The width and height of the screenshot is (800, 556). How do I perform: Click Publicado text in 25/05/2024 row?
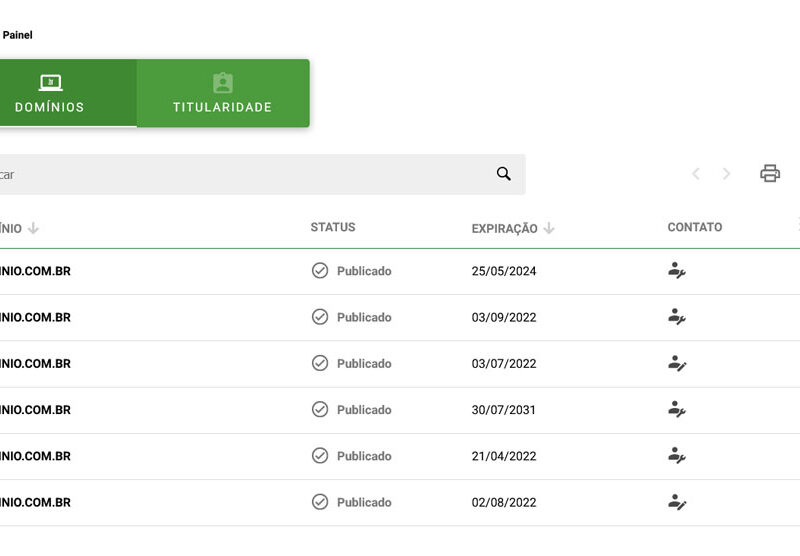click(364, 271)
